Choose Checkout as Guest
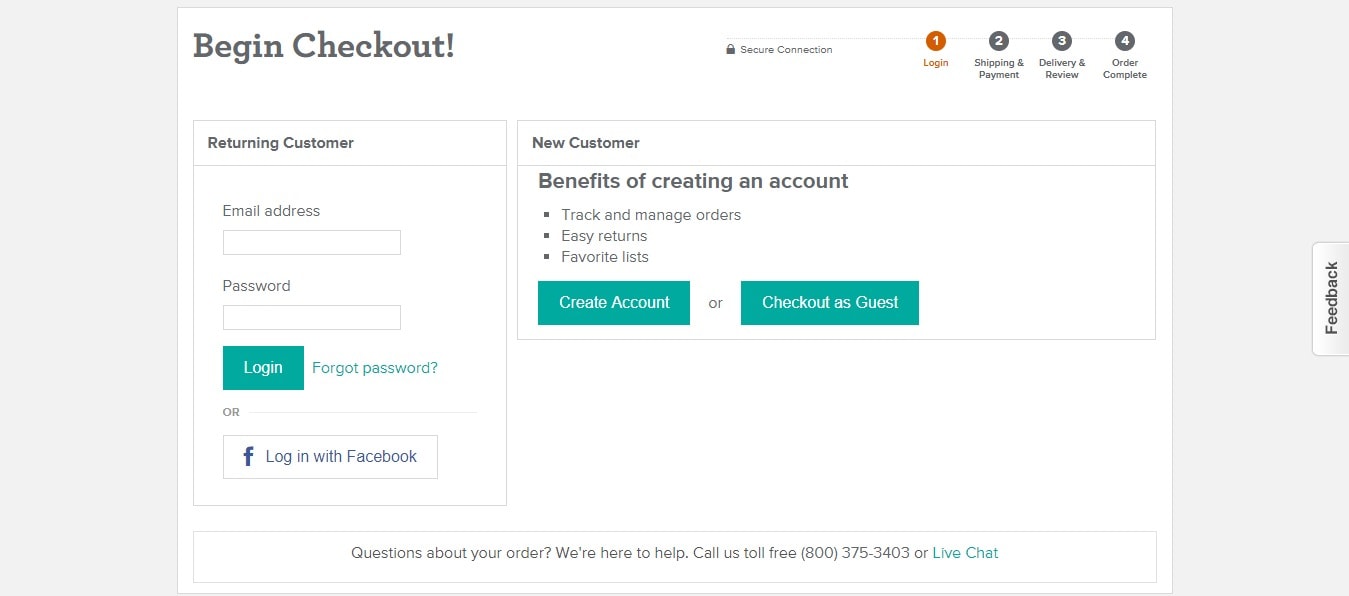Viewport: 1349px width, 596px height. pyautogui.click(x=830, y=303)
